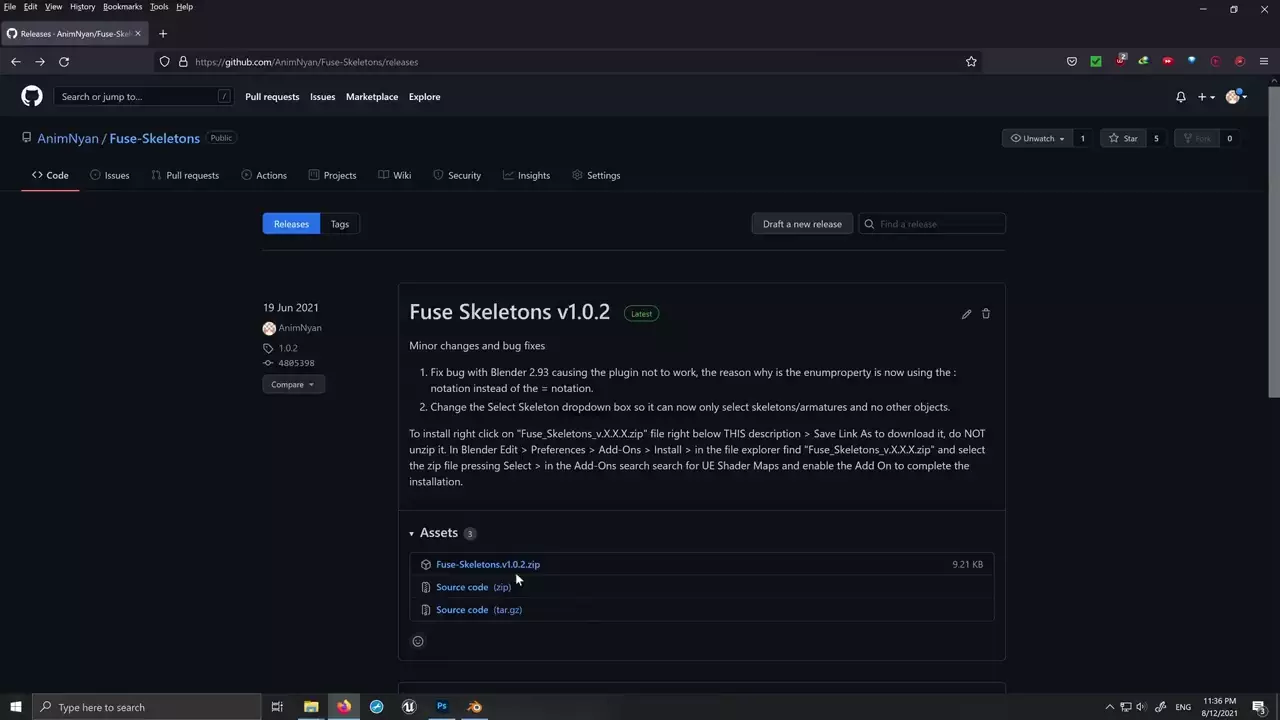The image size is (1280, 720).
Task: Focus the Find a release field
Action: click(x=940, y=224)
